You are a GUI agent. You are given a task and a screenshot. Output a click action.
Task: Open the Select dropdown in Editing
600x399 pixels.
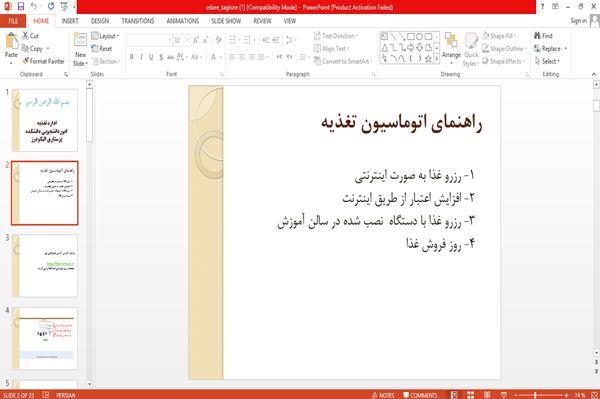point(547,61)
